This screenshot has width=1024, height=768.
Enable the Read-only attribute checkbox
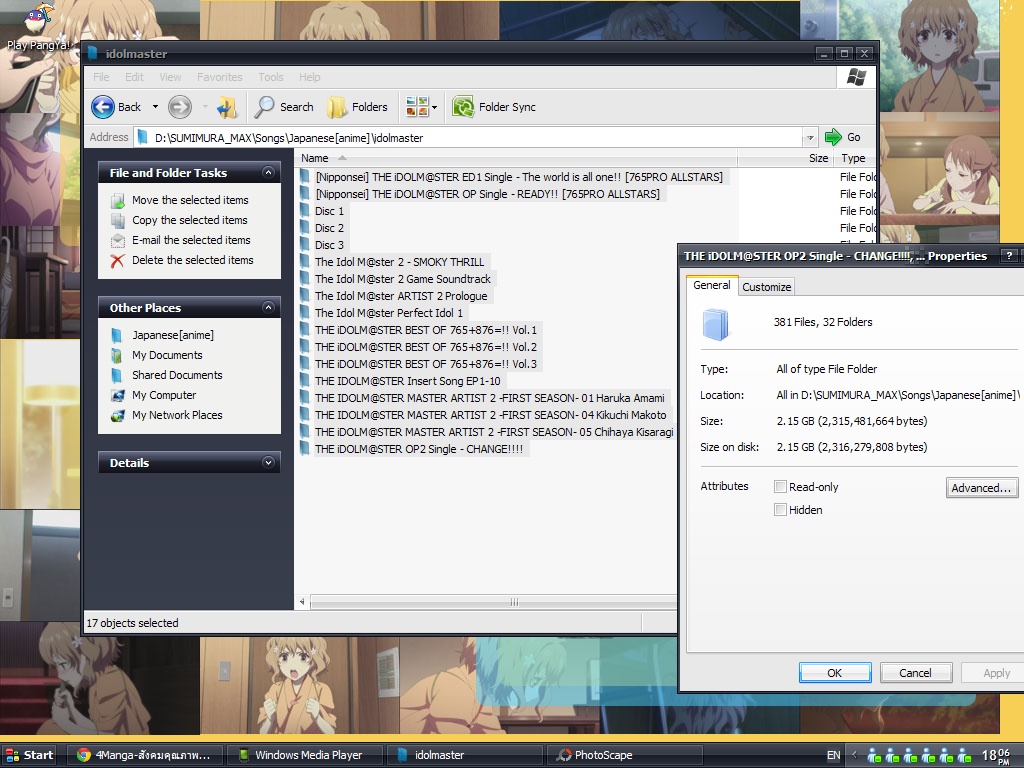click(780, 487)
